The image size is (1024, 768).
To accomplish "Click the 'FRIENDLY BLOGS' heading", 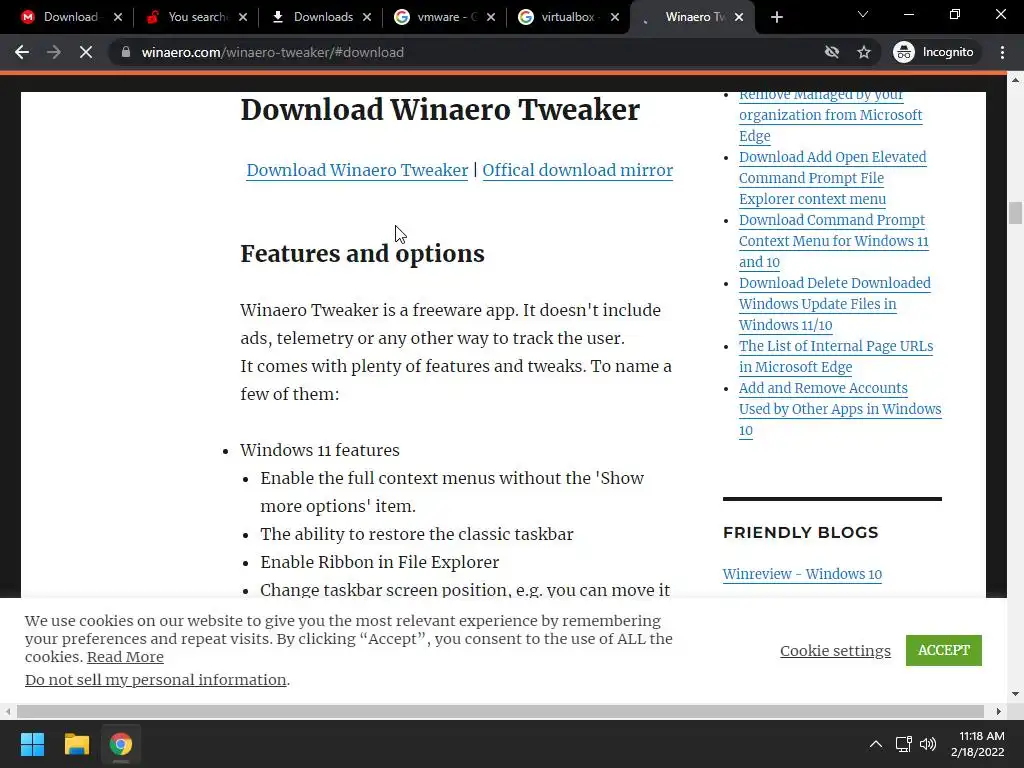I will [801, 532].
